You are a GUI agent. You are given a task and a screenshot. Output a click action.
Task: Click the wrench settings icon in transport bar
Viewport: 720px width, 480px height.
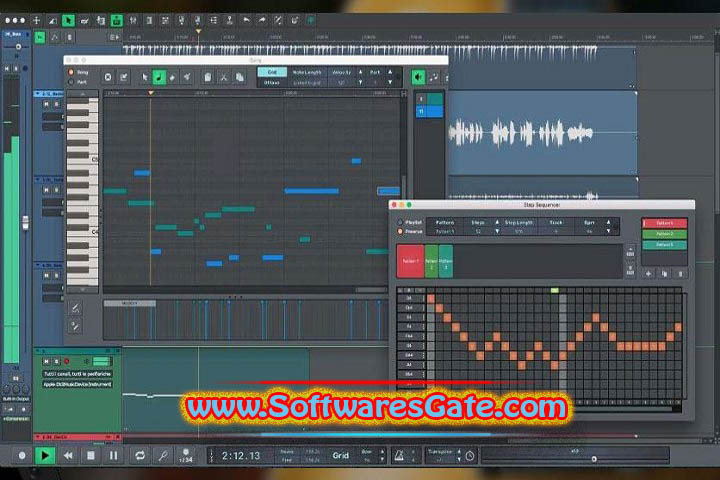163,456
